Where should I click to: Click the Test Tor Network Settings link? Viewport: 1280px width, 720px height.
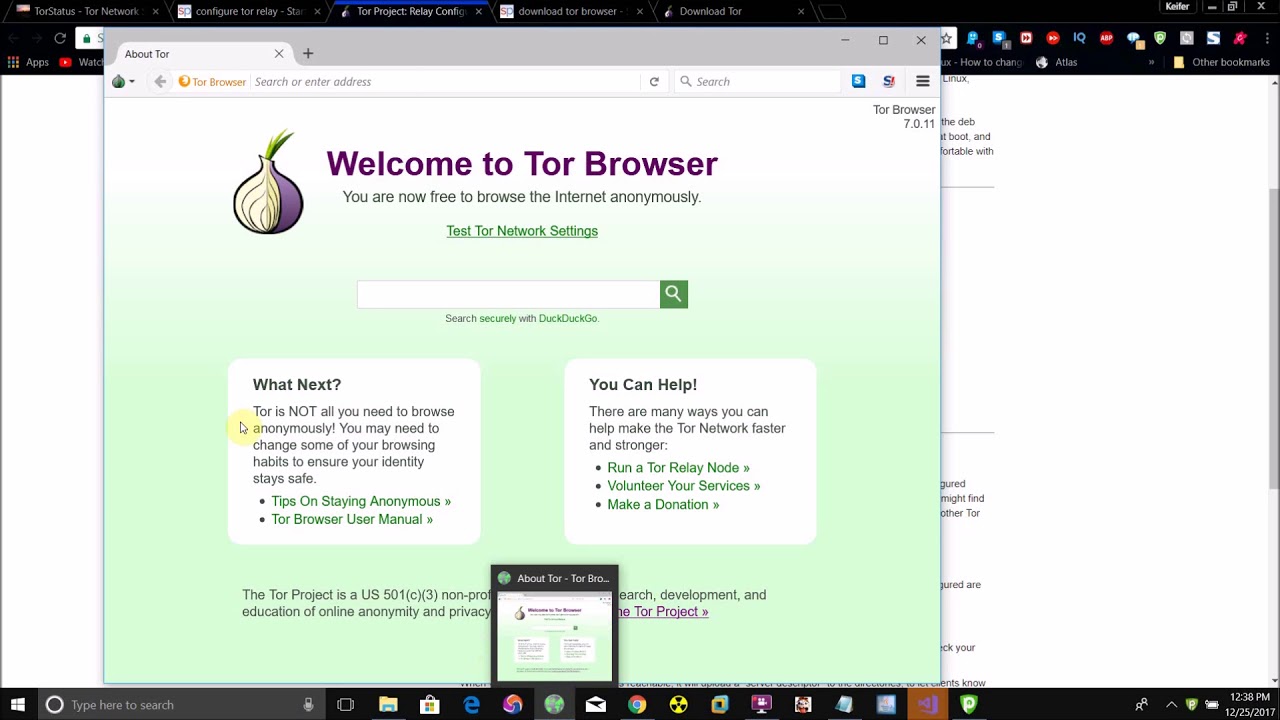tap(522, 231)
